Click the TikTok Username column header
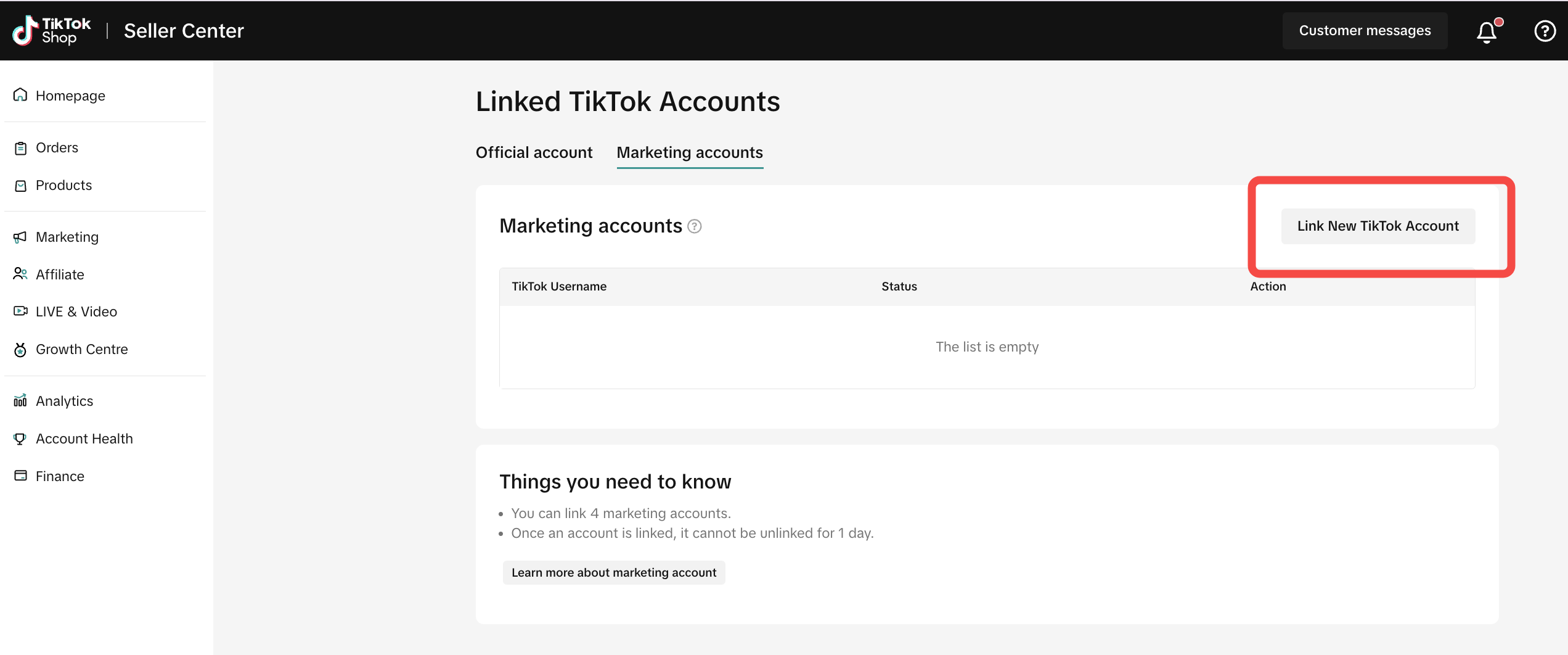The height and width of the screenshot is (655, 1568). coord(559,286)
